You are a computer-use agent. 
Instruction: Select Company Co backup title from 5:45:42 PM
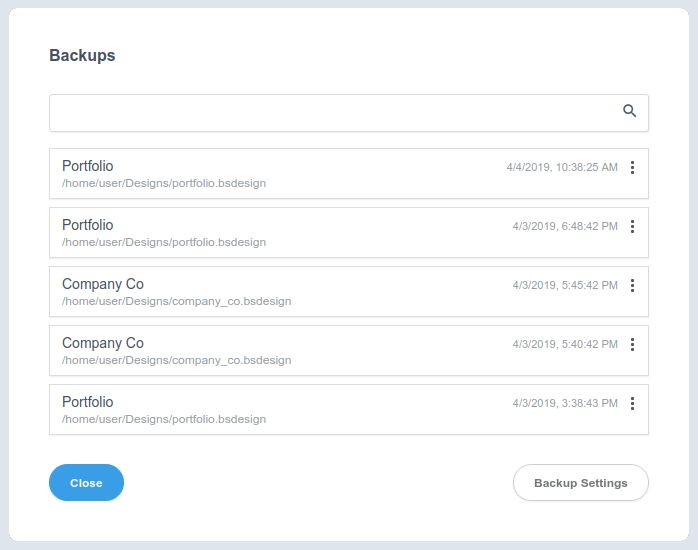pos(103,284)
